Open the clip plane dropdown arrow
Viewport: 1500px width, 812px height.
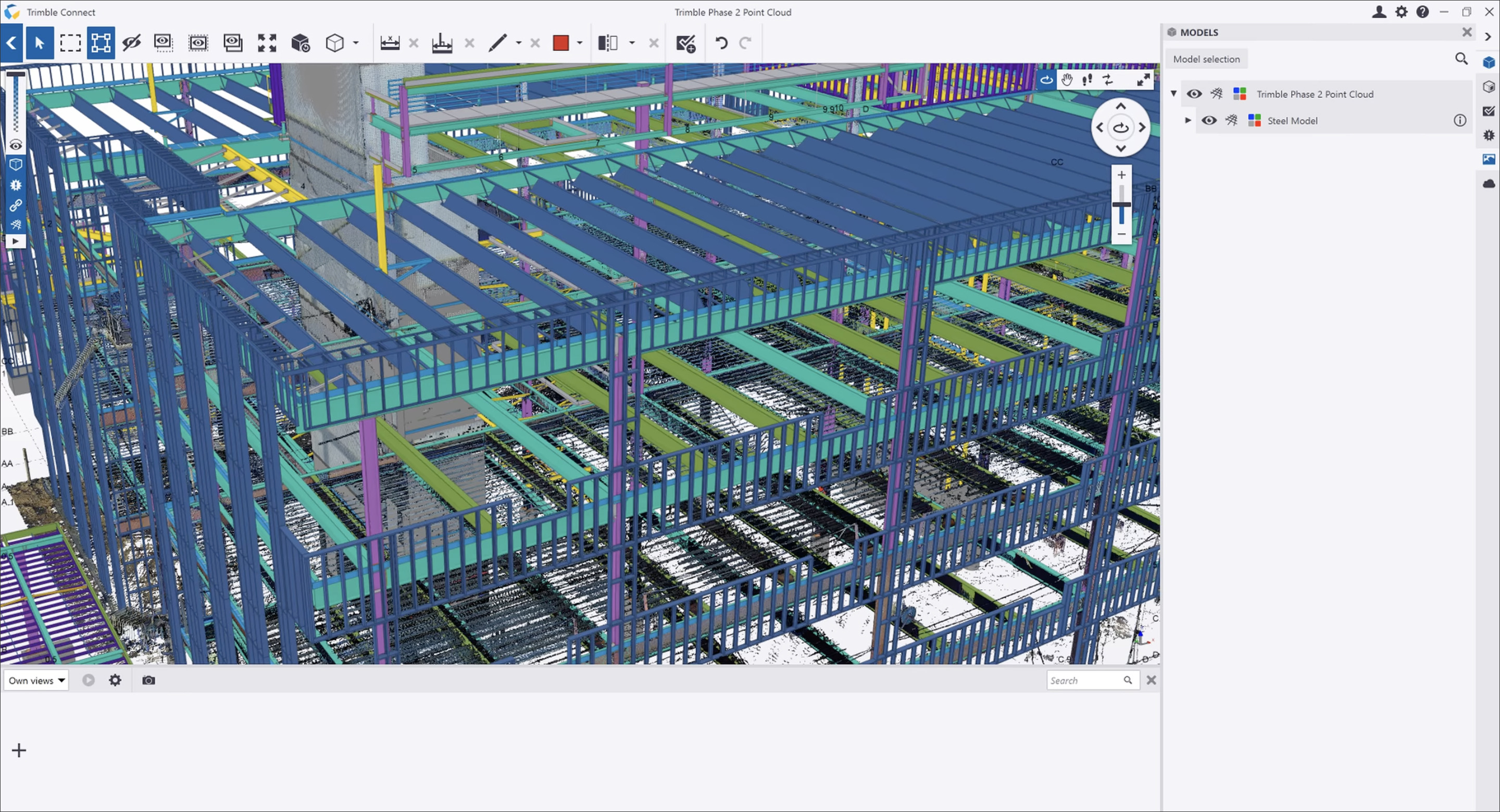(x=632, y=43)
